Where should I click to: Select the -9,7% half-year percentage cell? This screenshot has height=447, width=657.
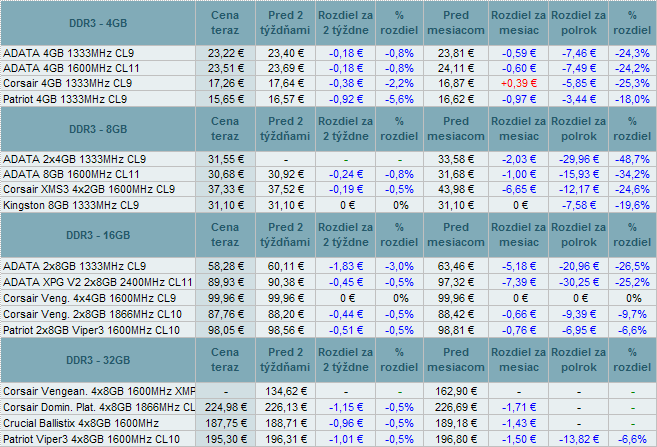pos(632,314)
